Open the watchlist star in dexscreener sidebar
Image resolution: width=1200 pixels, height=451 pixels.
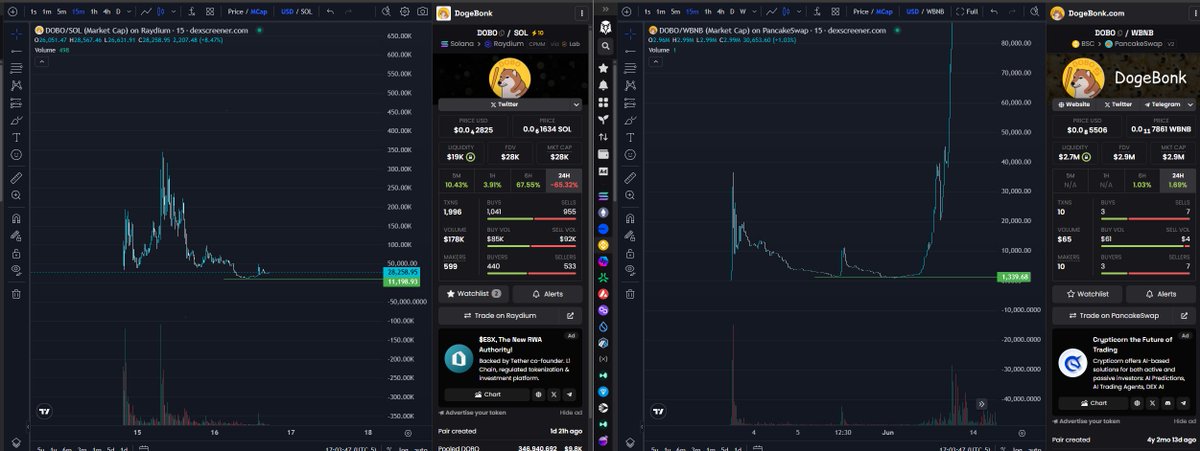point(603,68)
